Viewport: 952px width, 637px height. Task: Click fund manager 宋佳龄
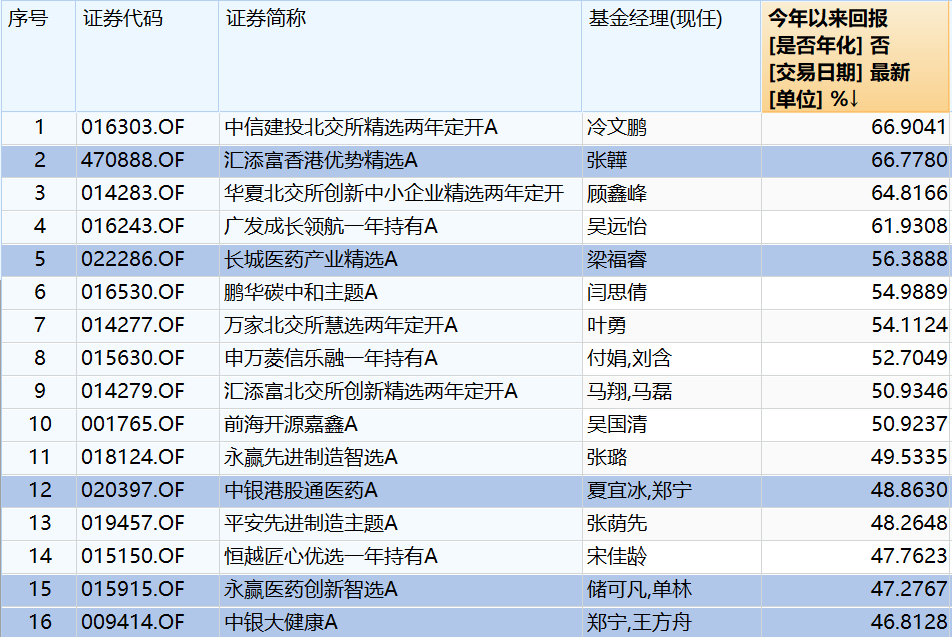[617, 556]
